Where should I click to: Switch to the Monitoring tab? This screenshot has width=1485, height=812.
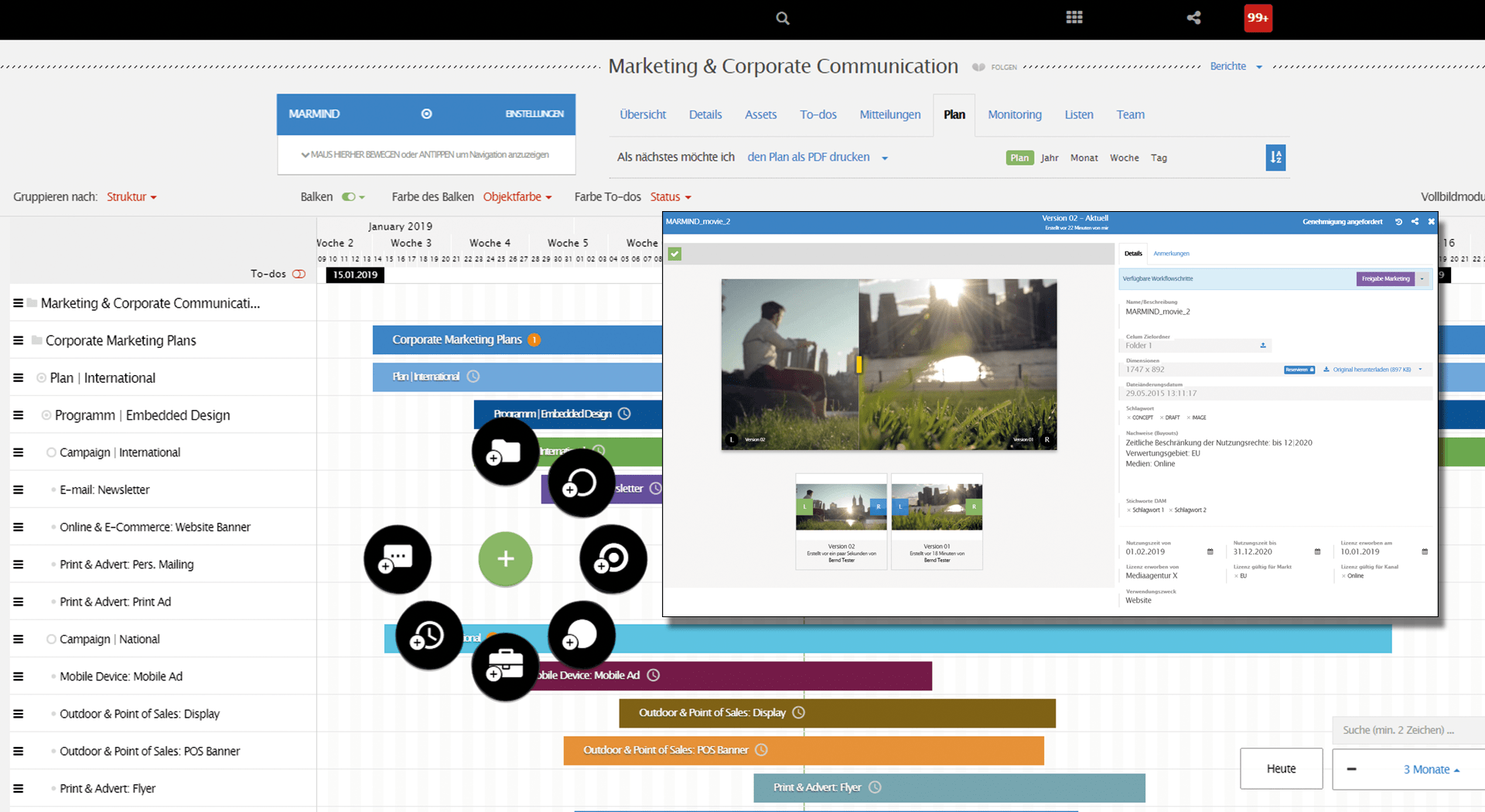pyautogui.click(x=1014, y=114)
